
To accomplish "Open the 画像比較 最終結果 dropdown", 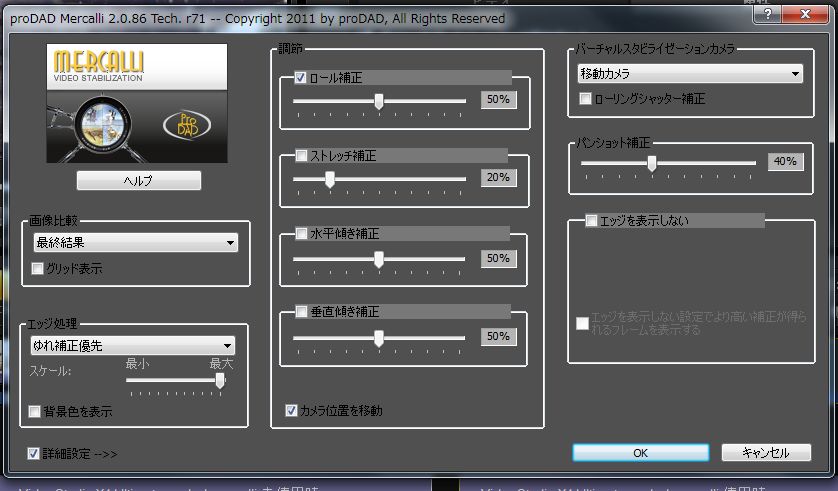I will (136, 243).
